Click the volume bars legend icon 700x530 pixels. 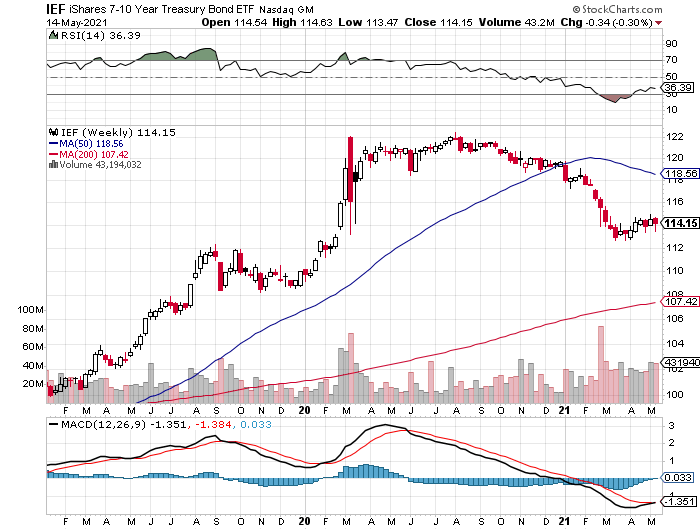click(53, 164)
